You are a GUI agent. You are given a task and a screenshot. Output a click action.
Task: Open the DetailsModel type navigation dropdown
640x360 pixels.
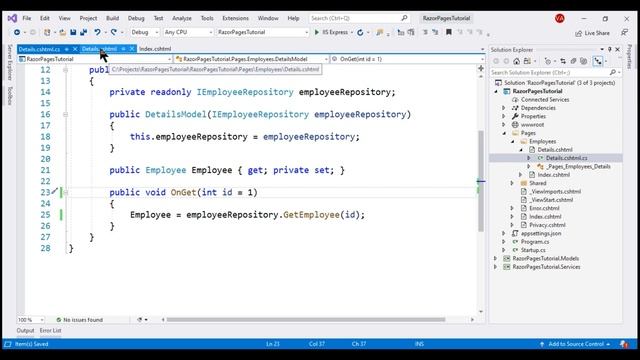(251, 59)
